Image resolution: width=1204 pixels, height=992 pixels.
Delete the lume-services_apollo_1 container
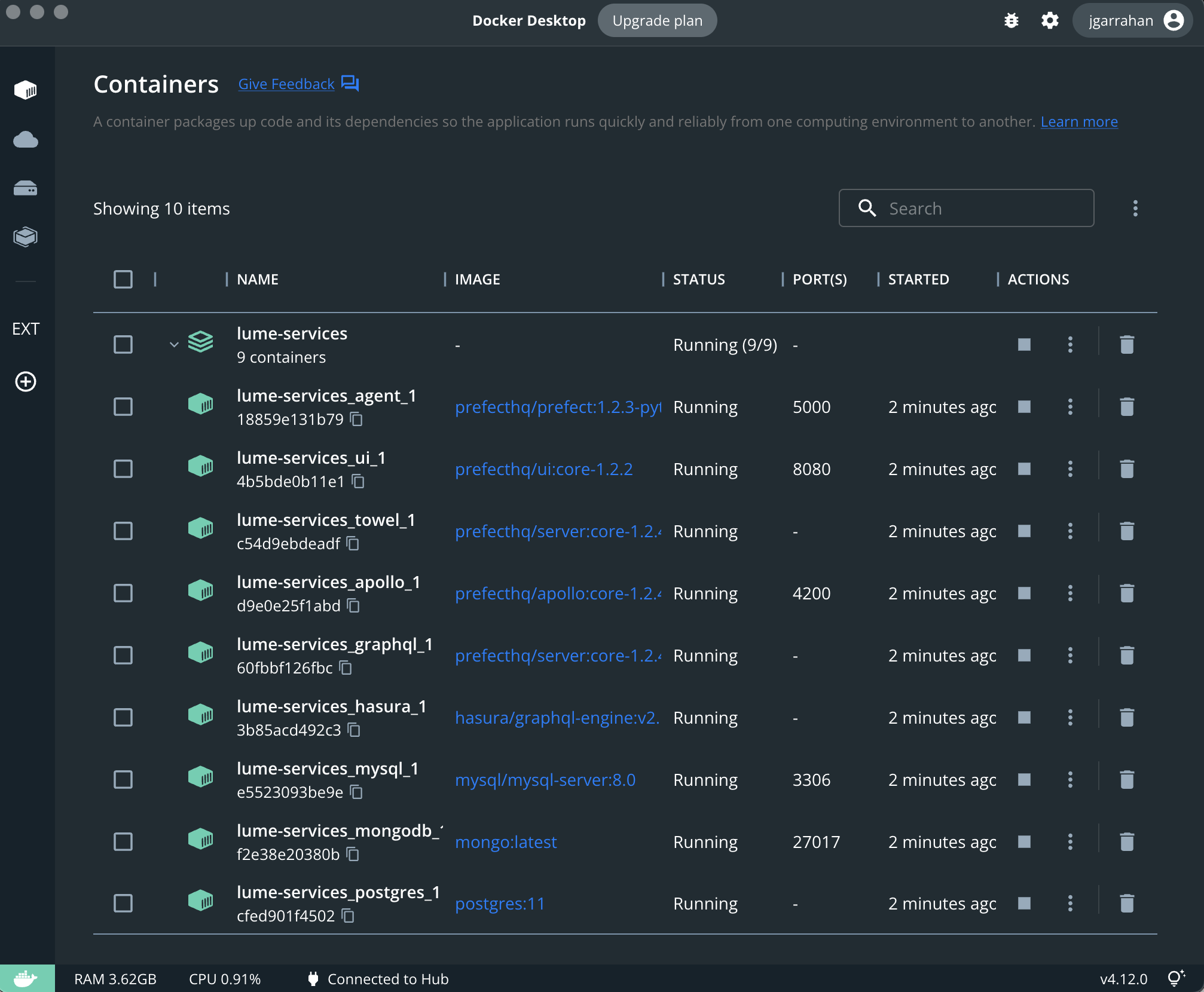tap(1127, 593)
